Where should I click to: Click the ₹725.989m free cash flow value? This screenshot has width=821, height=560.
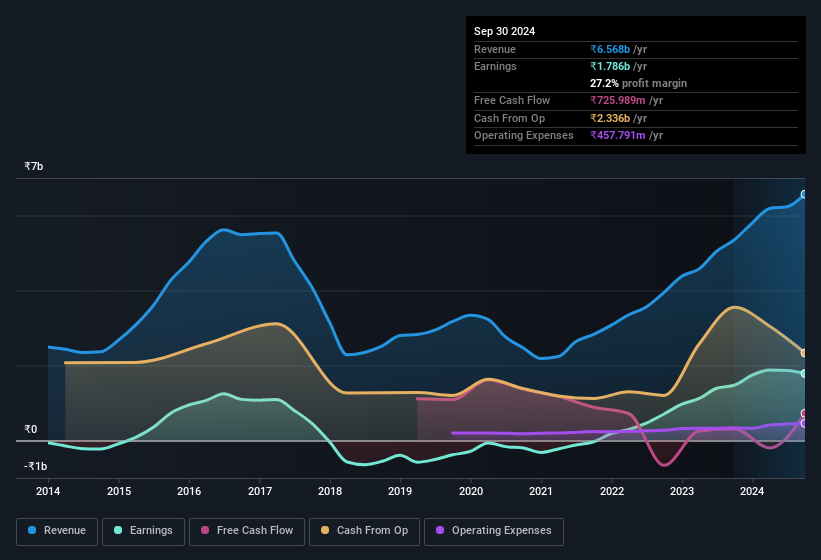[618, 100]
